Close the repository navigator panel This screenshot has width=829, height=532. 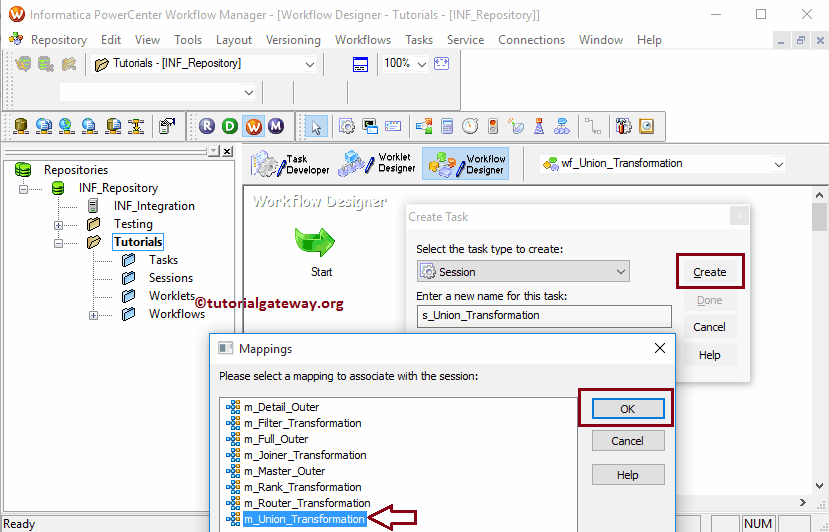point(227,152)
